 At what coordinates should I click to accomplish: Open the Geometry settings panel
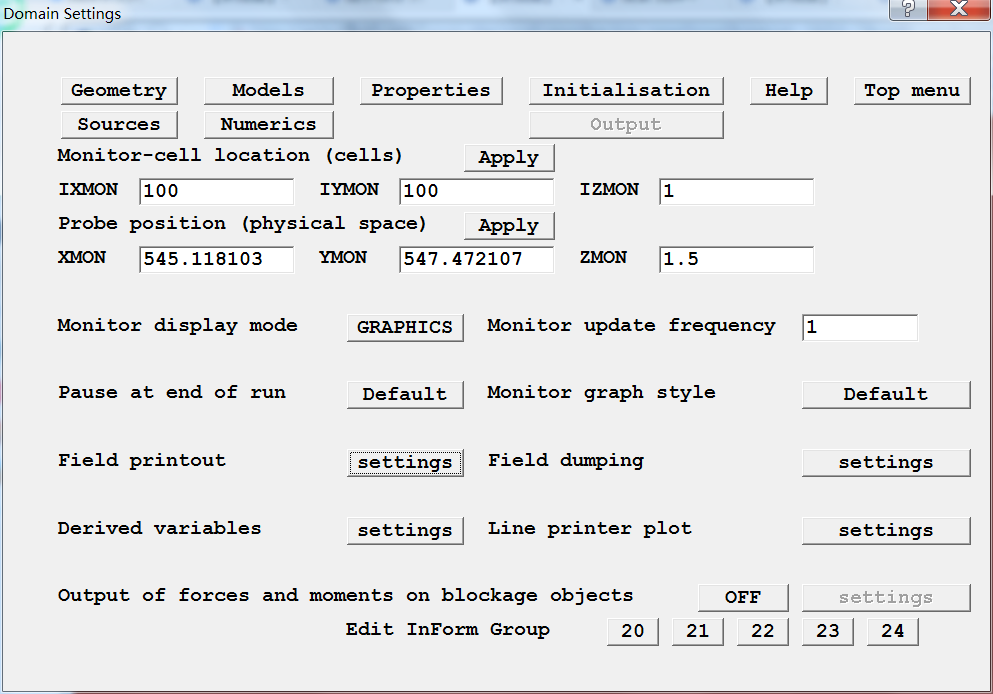pyautogui.click(x=119, y=91)
